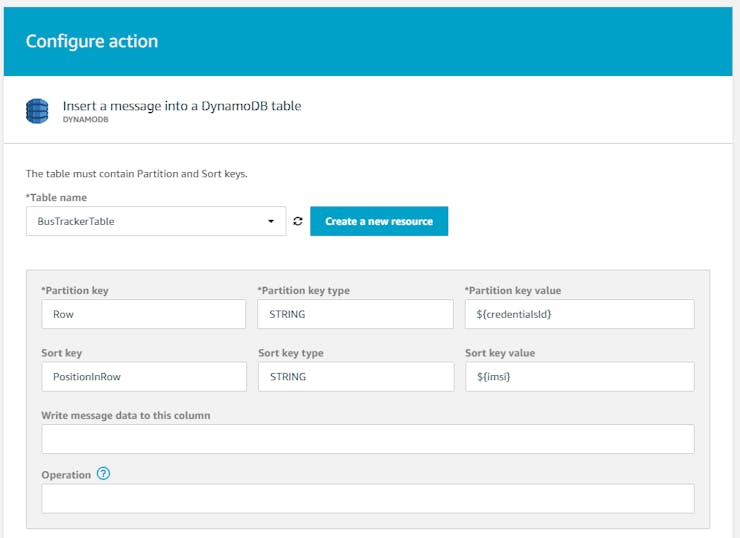Select the Insert a message into DynamoDB heading
This screenshot has width=740, height=538.
tap(182, 105)
